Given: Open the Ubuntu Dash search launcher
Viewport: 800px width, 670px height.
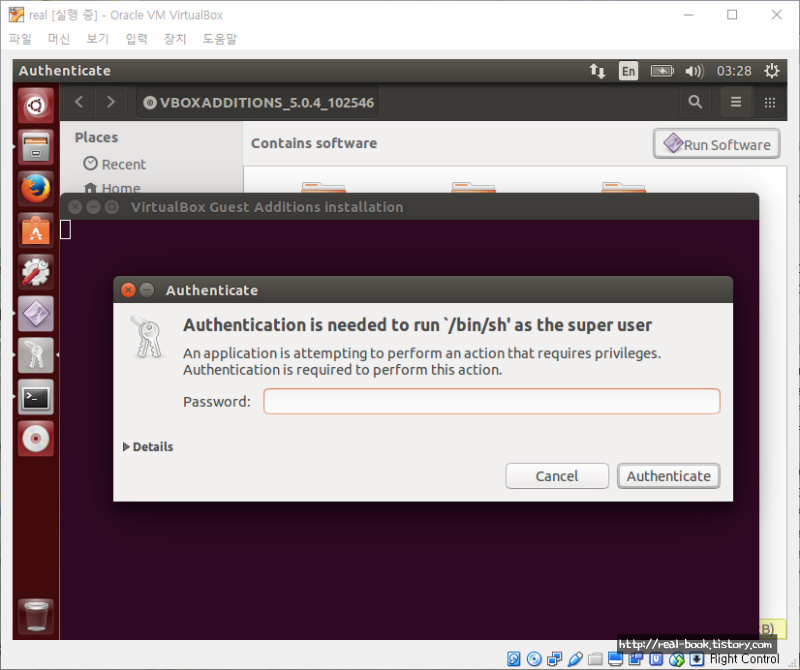Looking at the screenshot, I should (x=36, y=106).
